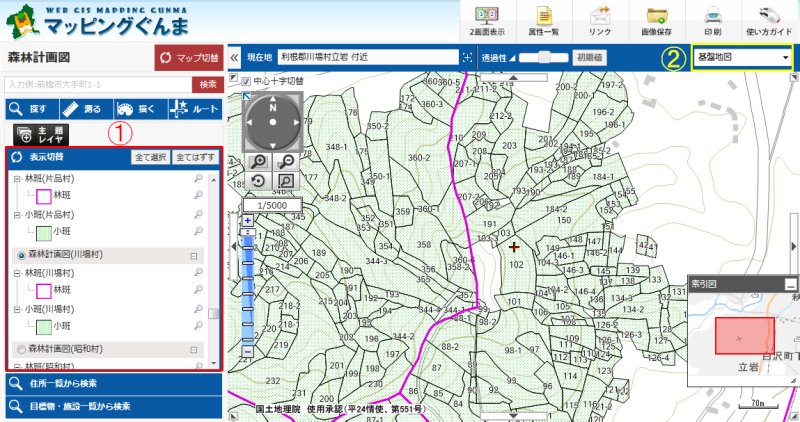Pan south using compass down arrow
Screen dimensions: 800x422
(273, 145)
